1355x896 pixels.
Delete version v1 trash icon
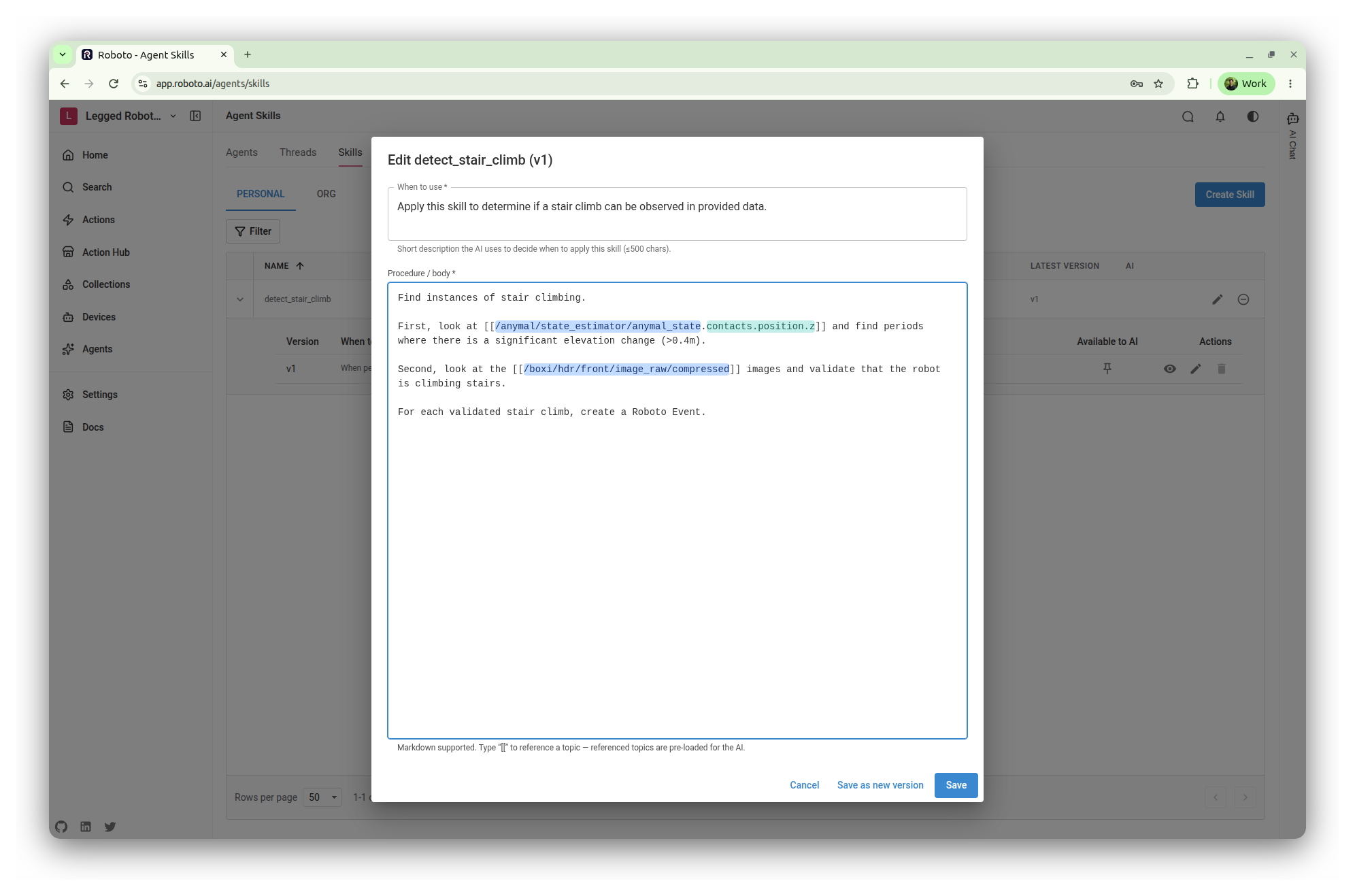coord(1222,369)
